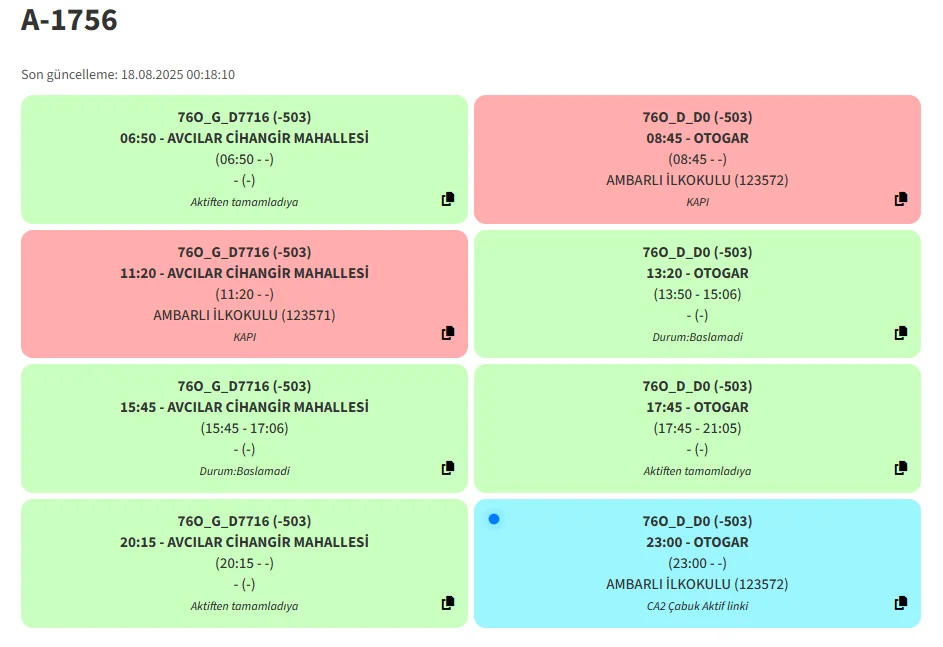Click copy icon on 17:45 Otogar card
943x647 pixels.
901,468
